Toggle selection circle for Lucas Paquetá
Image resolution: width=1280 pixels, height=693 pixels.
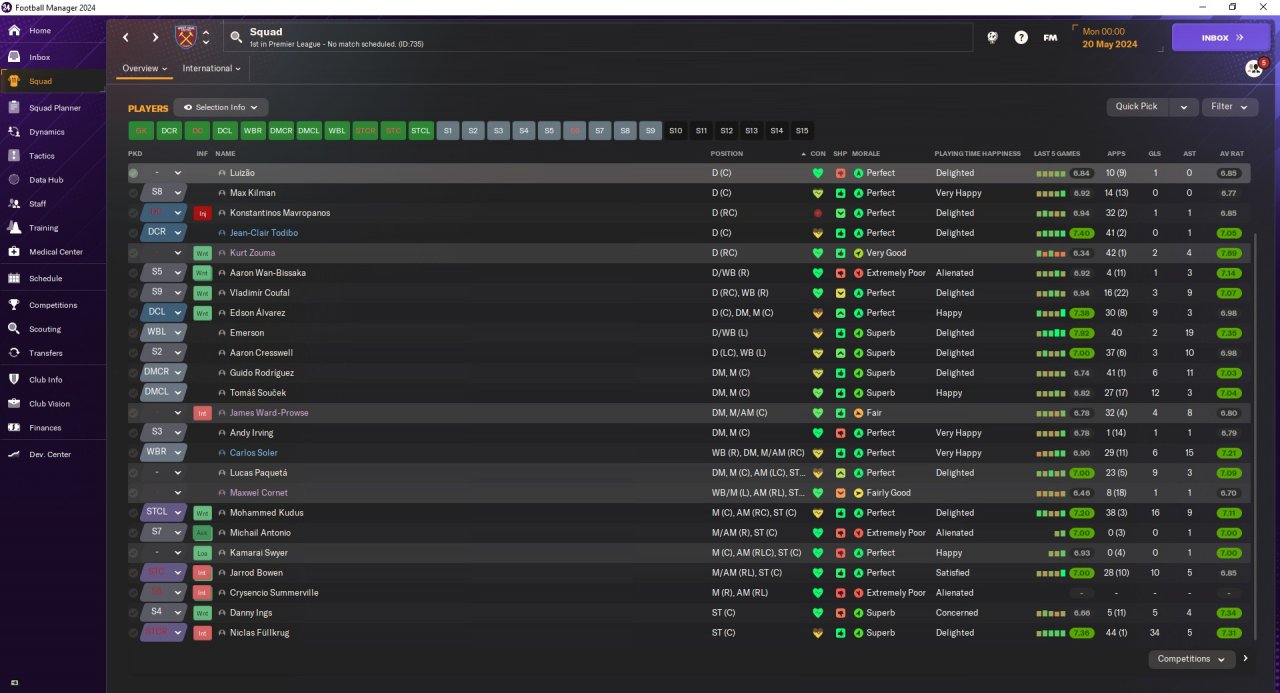pos(134,473)
